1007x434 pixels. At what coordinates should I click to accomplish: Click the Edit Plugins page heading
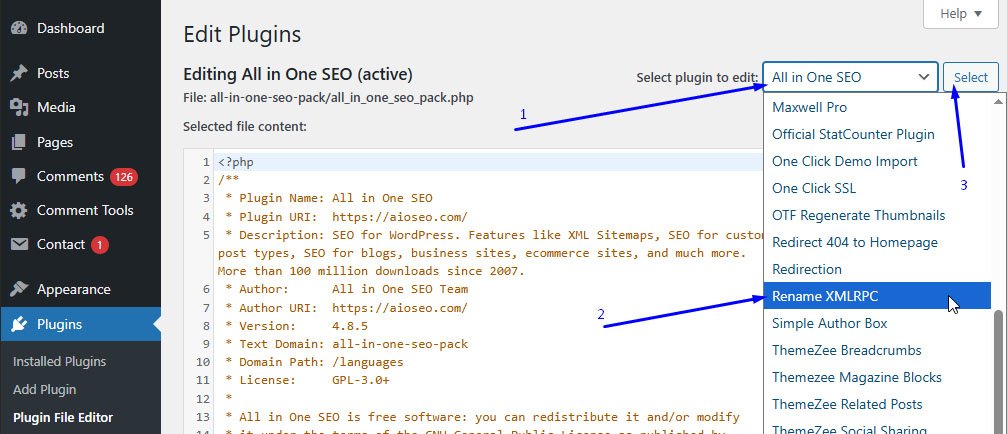tap(242, 34)
